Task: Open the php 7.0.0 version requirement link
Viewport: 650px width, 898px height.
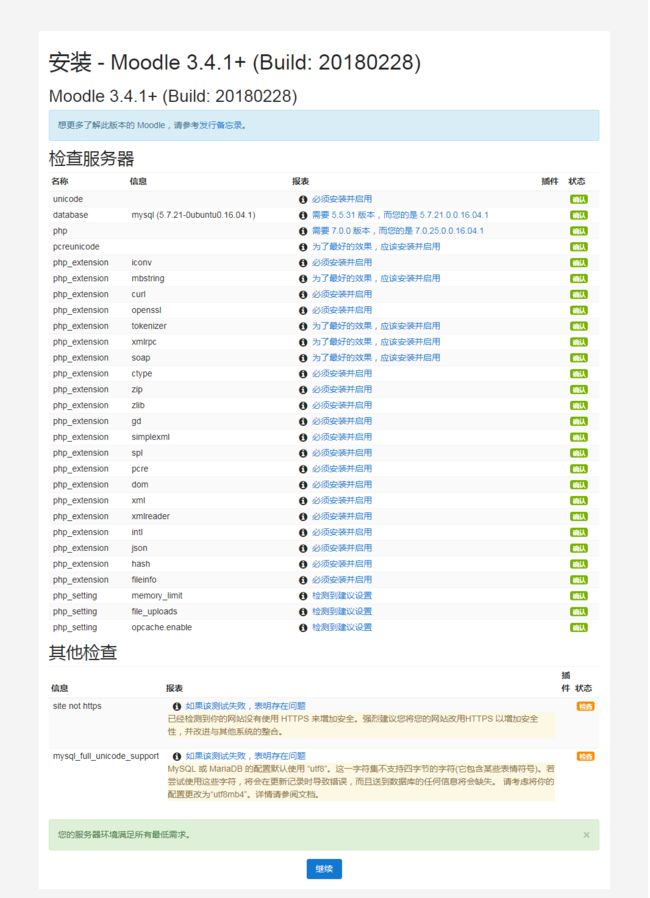Action: [398, 231]
